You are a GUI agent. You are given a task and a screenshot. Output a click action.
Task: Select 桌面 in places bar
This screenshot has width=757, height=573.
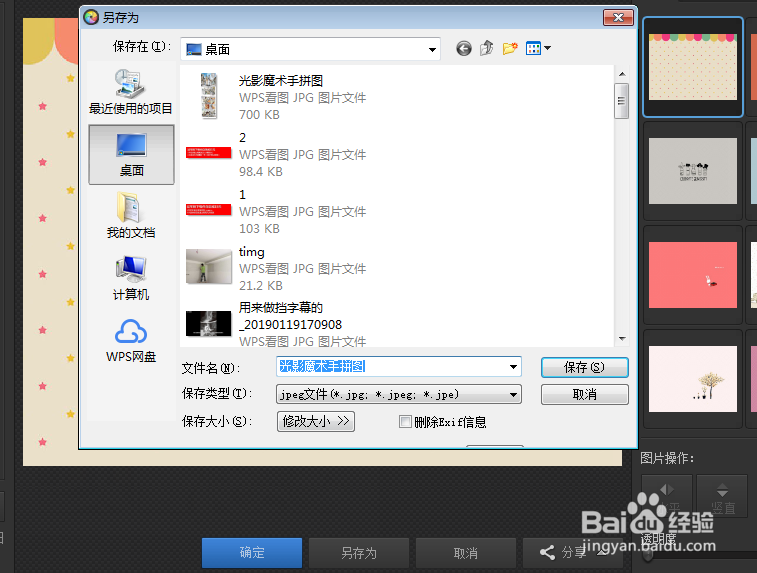pos(131,154)
